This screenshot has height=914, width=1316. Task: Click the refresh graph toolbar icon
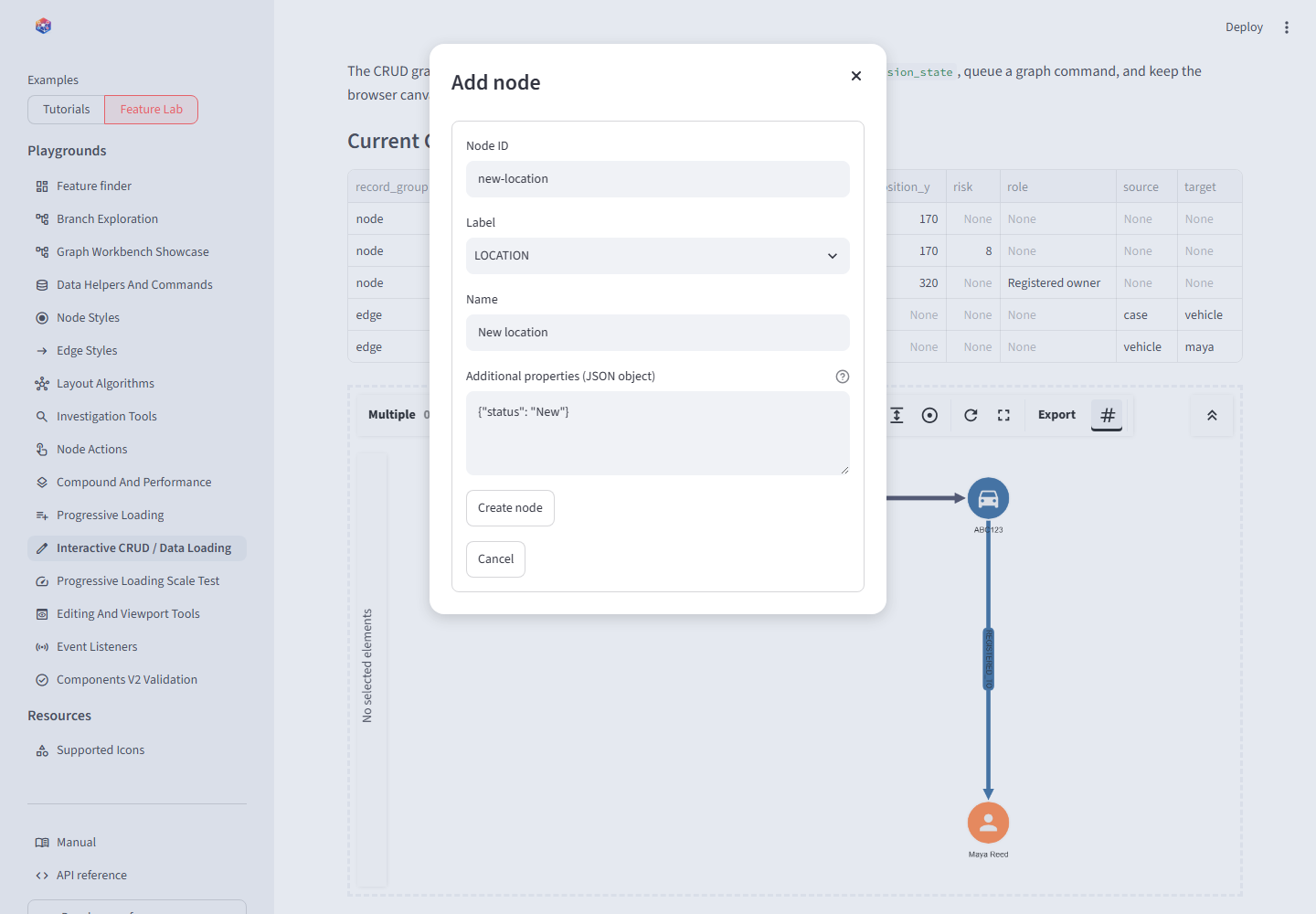(x=971, y=415)
